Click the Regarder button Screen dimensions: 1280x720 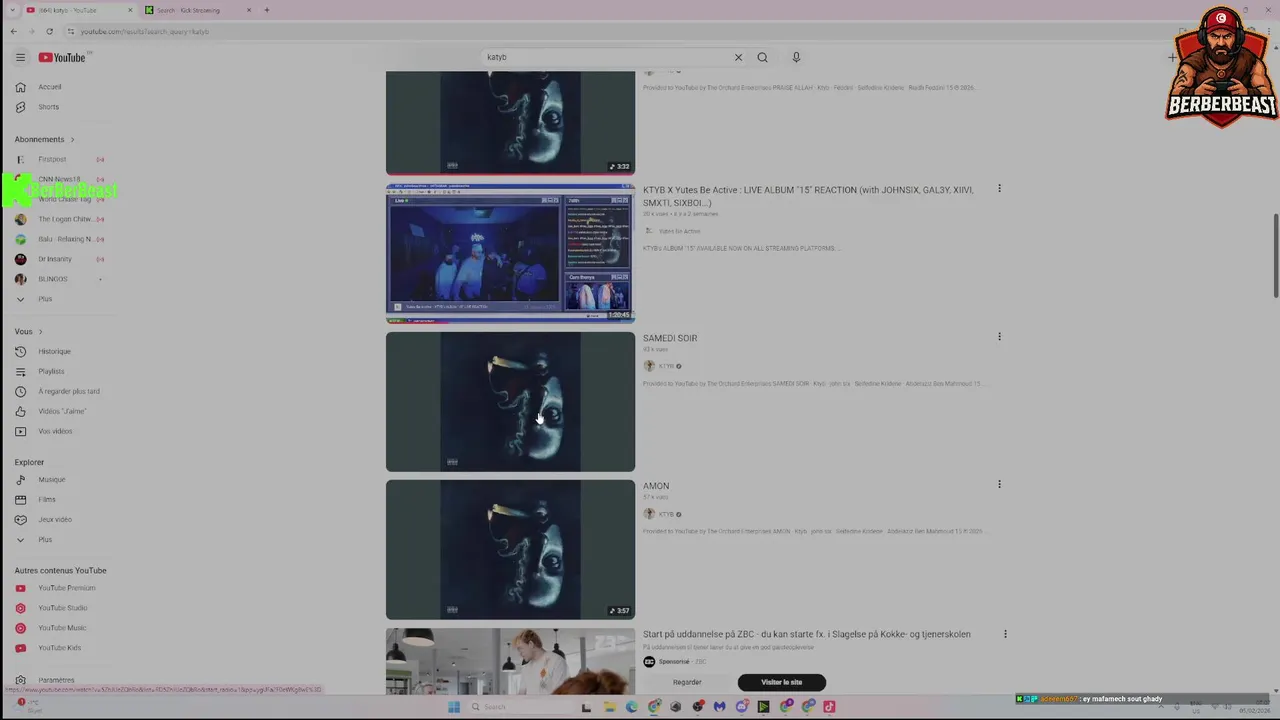click(x=687, y=682)
